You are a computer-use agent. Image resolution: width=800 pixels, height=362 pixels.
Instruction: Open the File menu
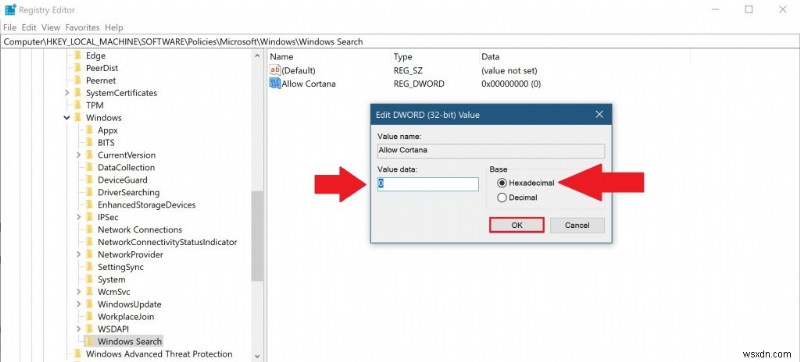[x=10, y=28]
